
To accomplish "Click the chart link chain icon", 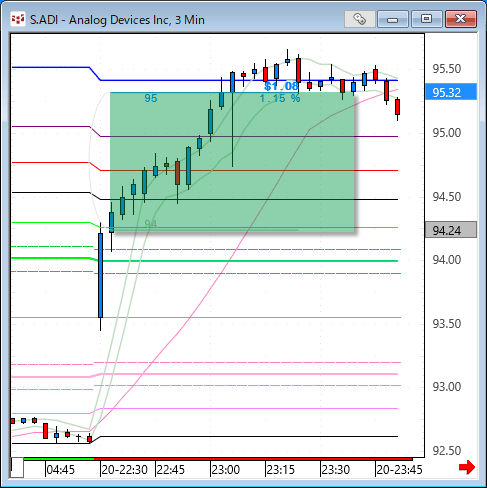I will coord(359,19).
